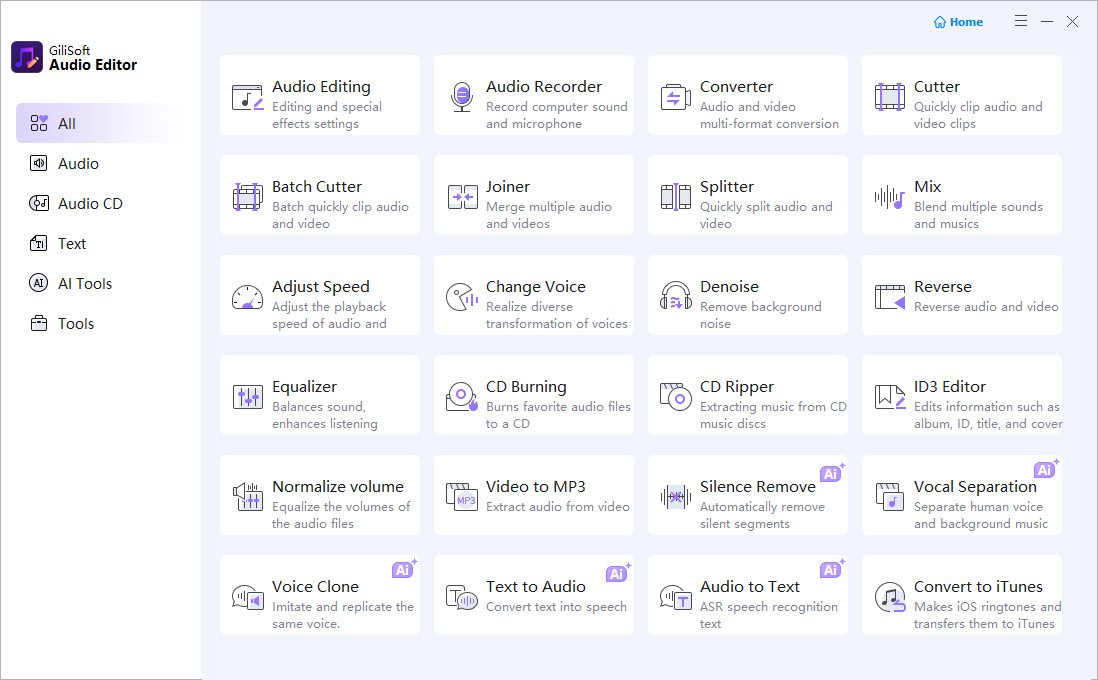Open Denoise via its title
The width and height of the screenshot is (1098, 680).
pos(729,287)
